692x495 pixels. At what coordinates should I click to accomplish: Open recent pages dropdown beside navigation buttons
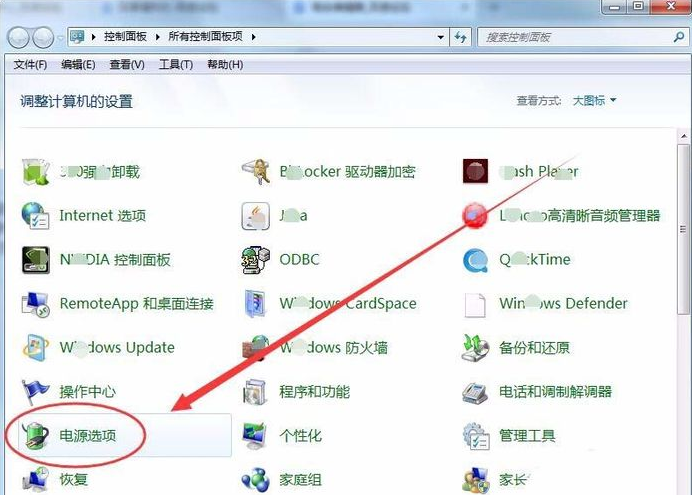click(60, 38)
